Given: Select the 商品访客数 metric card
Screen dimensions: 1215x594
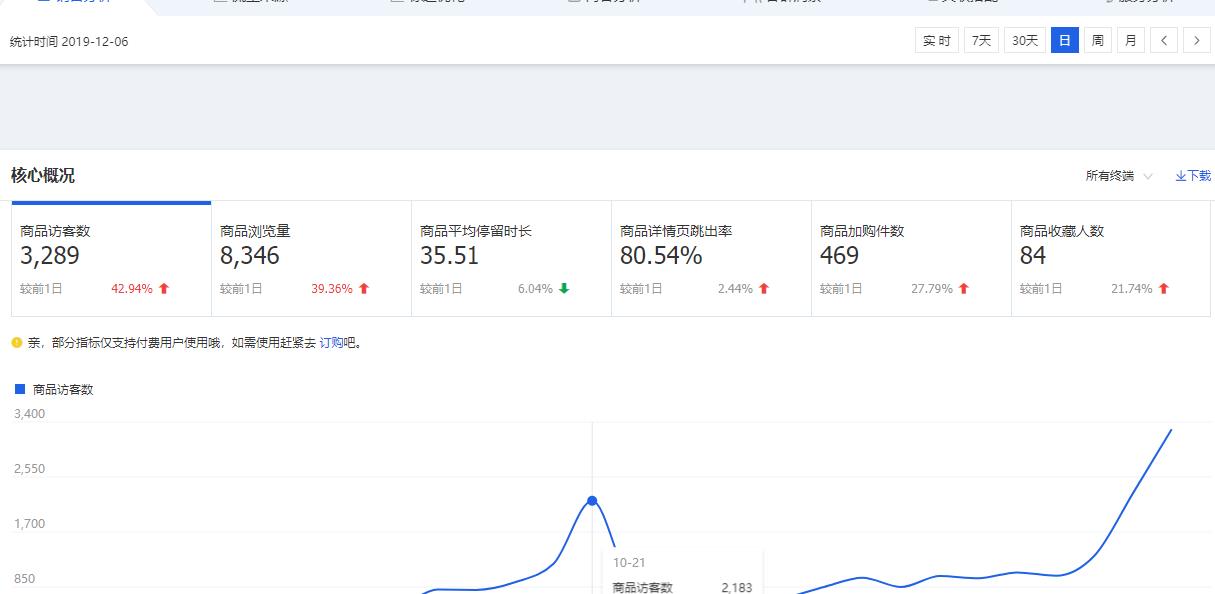Looking at the screenshot, I should pos(111,259).
